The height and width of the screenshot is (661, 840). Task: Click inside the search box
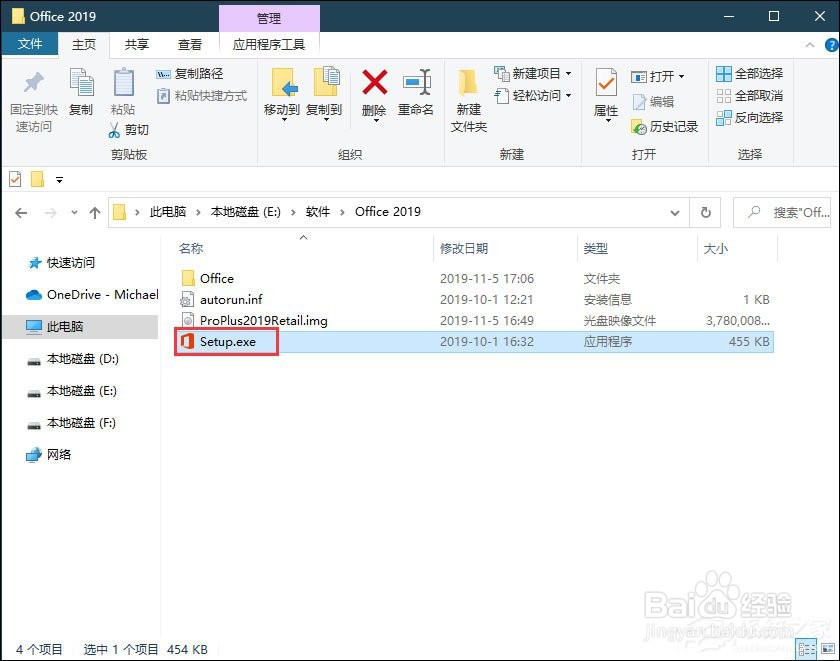[x=790, y=211]
